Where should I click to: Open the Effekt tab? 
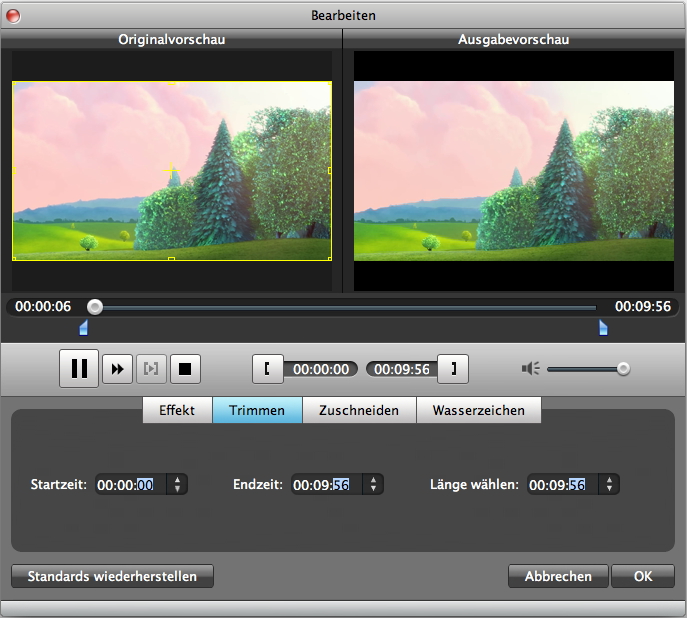pos(177,410)
